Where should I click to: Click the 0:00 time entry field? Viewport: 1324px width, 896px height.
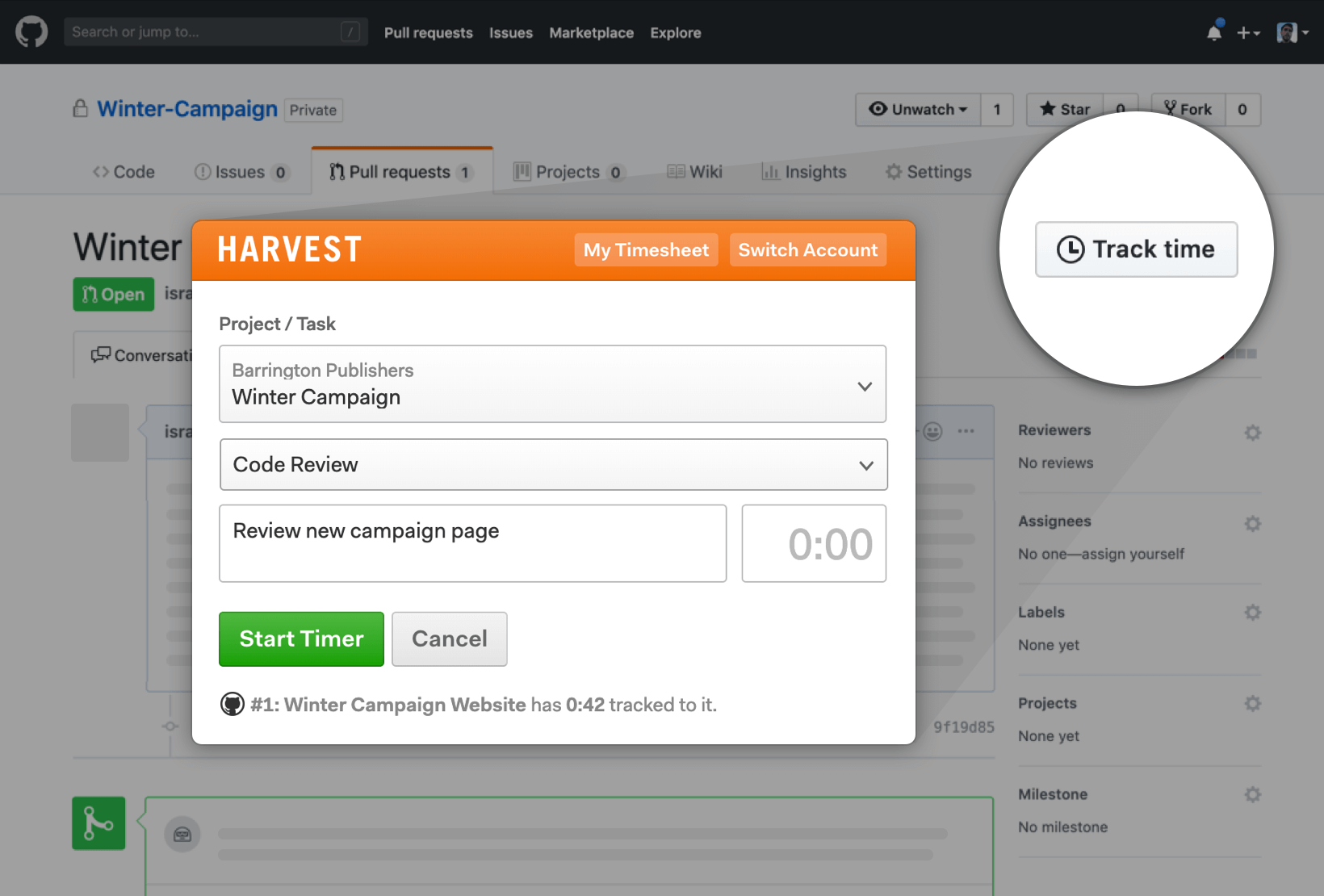coord(814,543)
